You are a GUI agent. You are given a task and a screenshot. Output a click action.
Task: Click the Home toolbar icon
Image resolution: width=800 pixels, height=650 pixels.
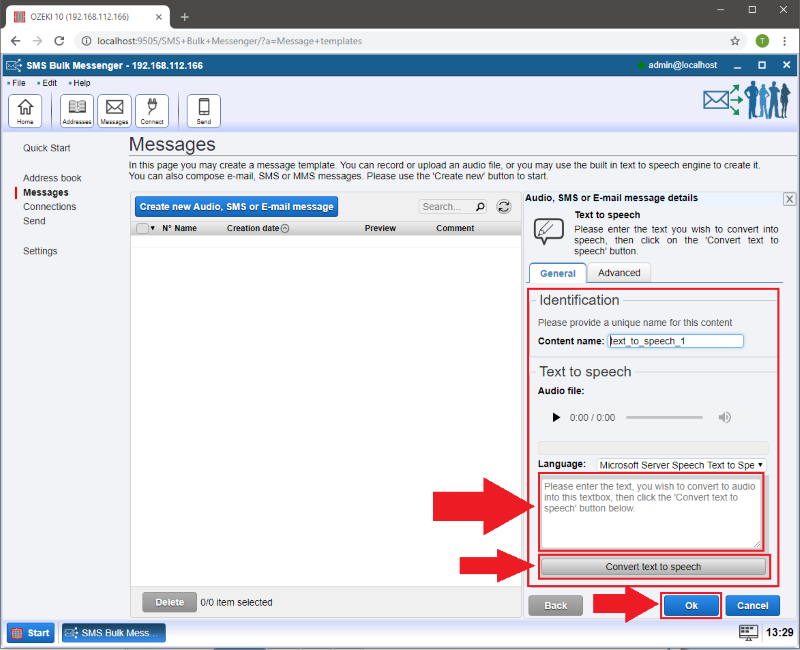[25, 110]
